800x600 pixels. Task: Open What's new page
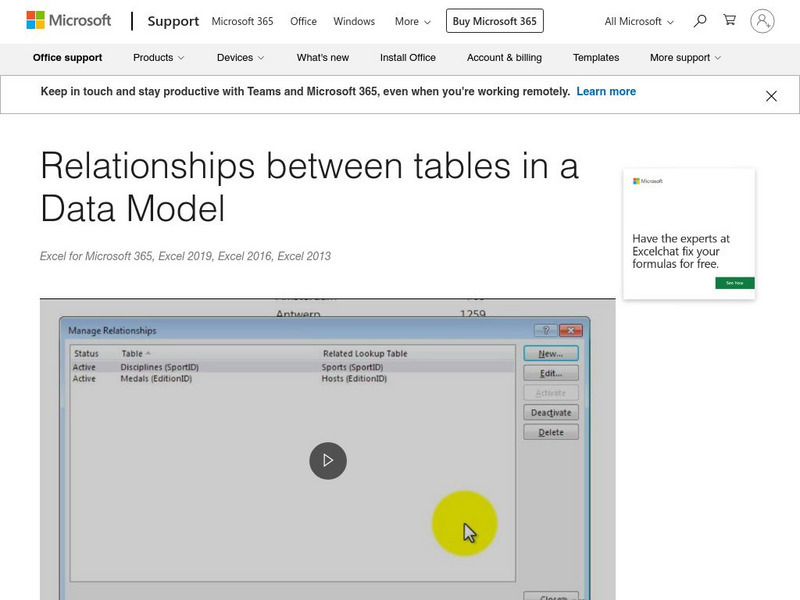pyautogui.click(x=323, y=58)
